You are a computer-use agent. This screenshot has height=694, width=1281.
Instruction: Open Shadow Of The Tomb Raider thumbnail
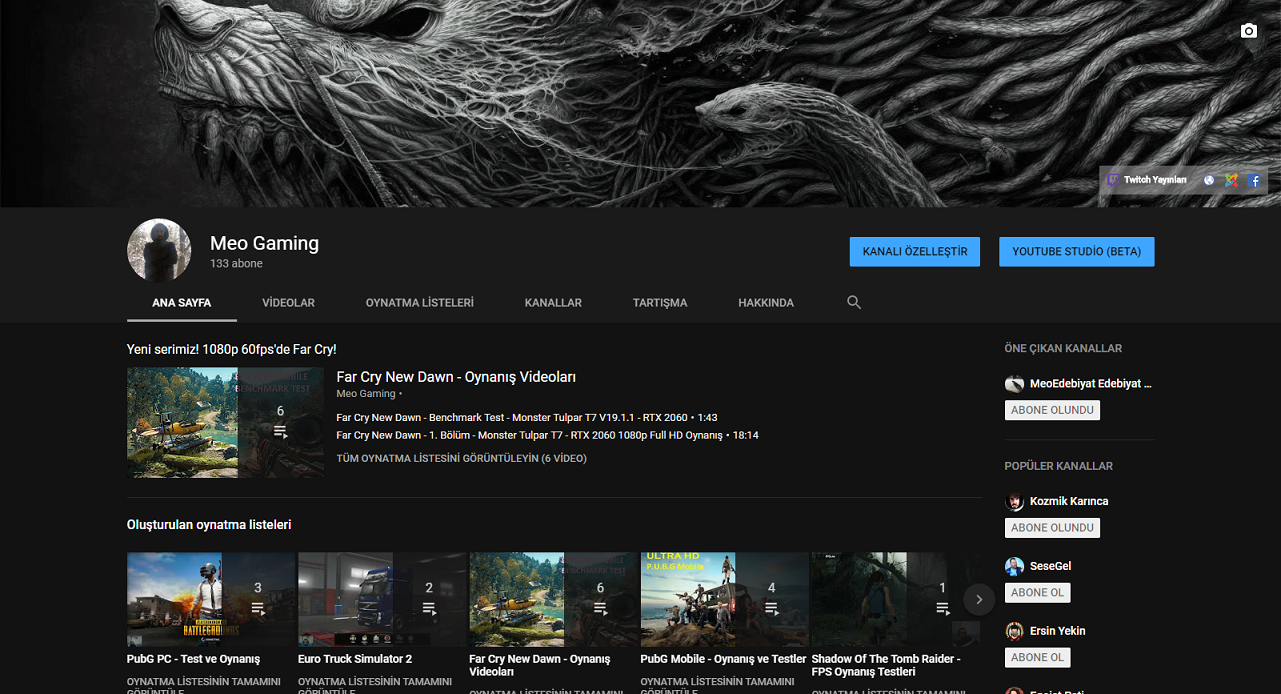[895, 599]
